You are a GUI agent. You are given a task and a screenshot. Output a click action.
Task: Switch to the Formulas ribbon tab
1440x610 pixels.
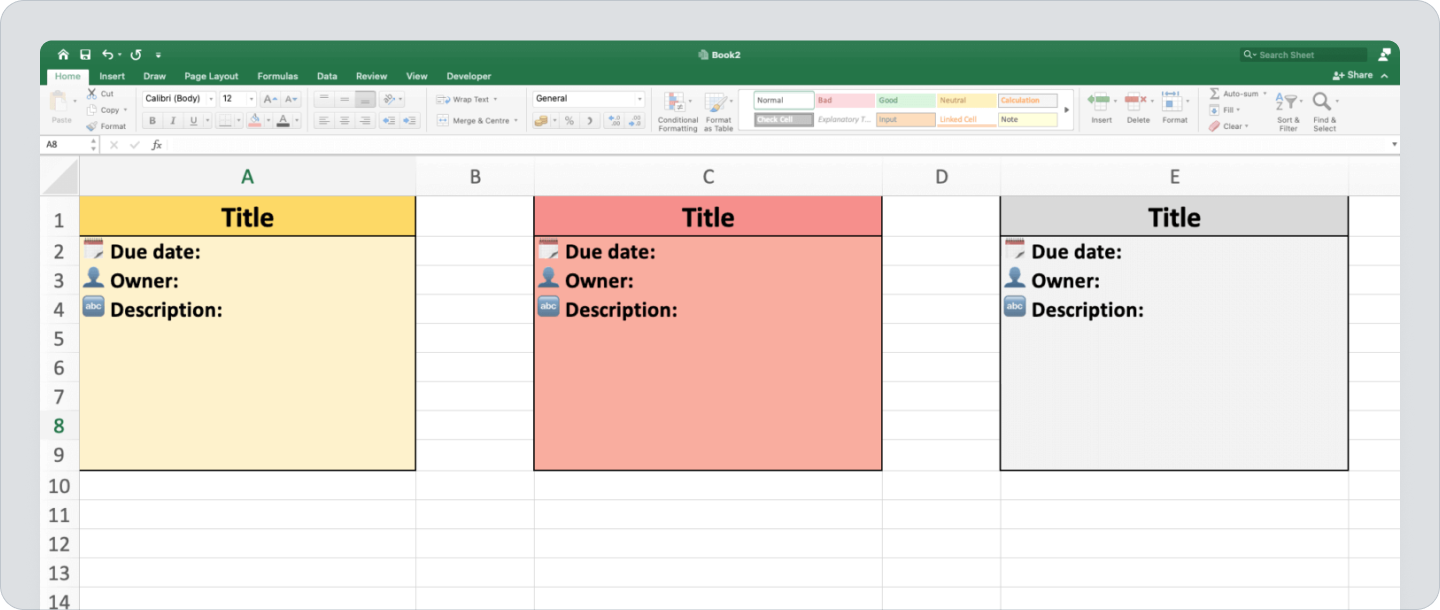click(277, 76)
